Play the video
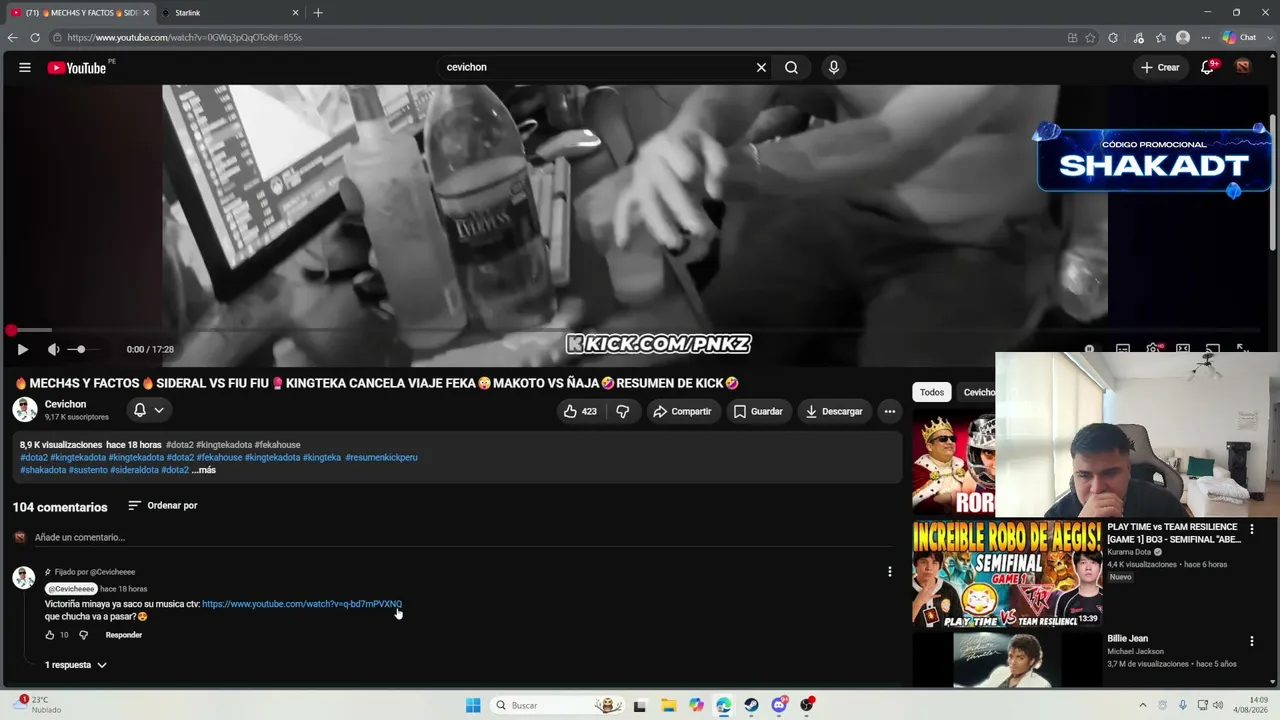Image resolution: width=1280 pixels, height=720 pixels. pyautogui.click(x=22, y=349)
